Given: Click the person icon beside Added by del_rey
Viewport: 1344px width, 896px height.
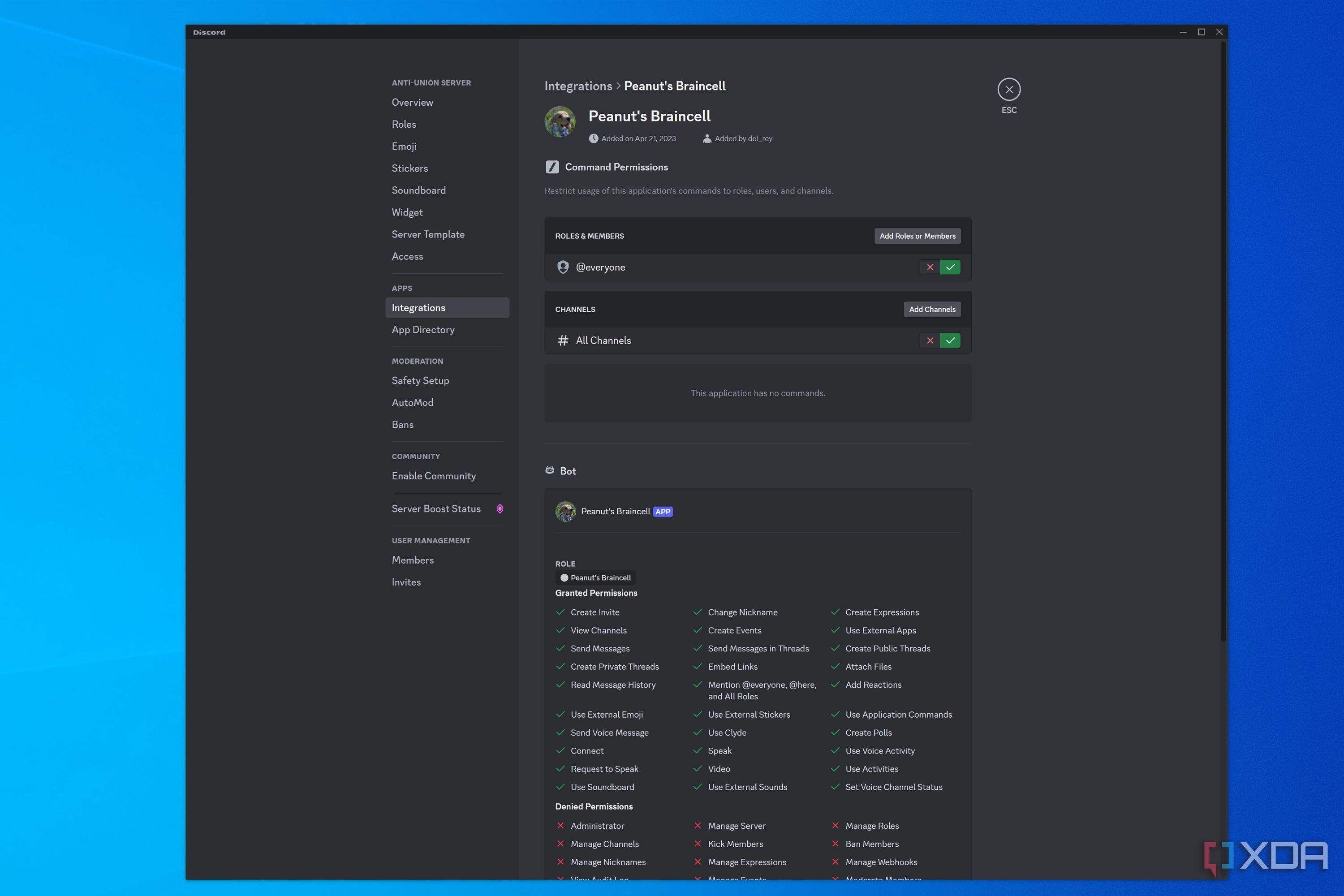Looking at the screenshot, I should [x=707, y=138].
